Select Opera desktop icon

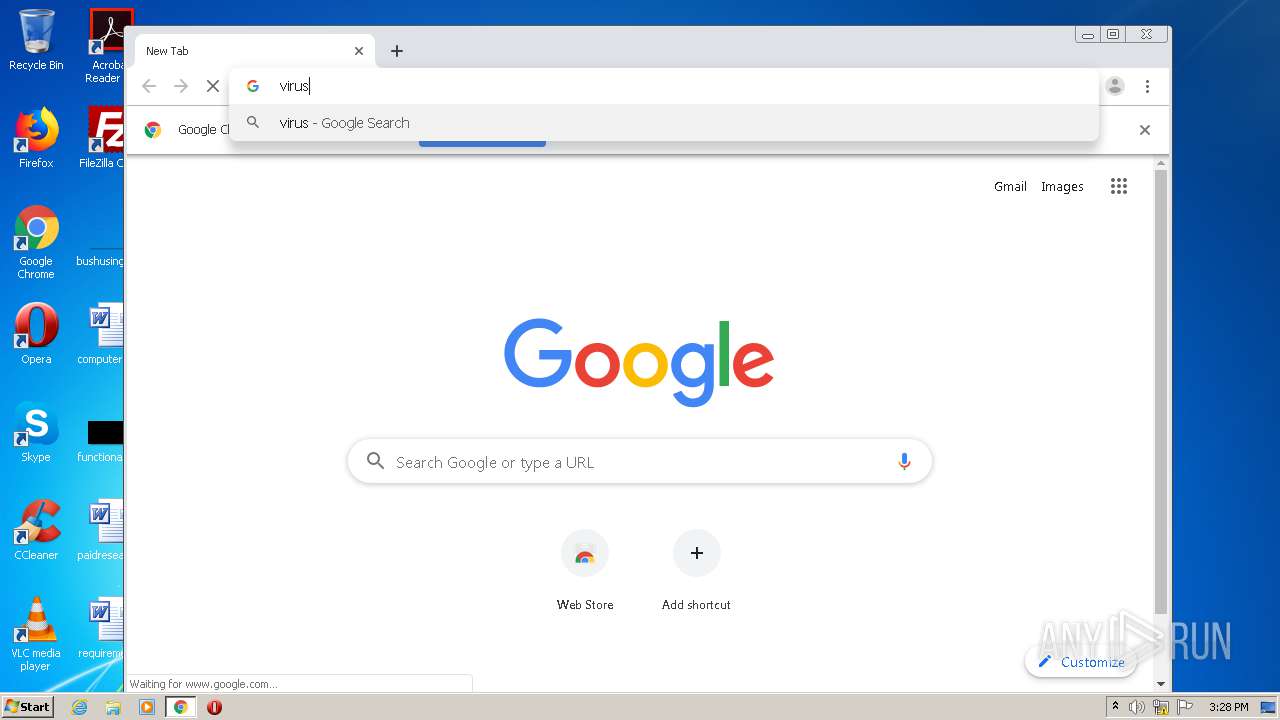36,334
